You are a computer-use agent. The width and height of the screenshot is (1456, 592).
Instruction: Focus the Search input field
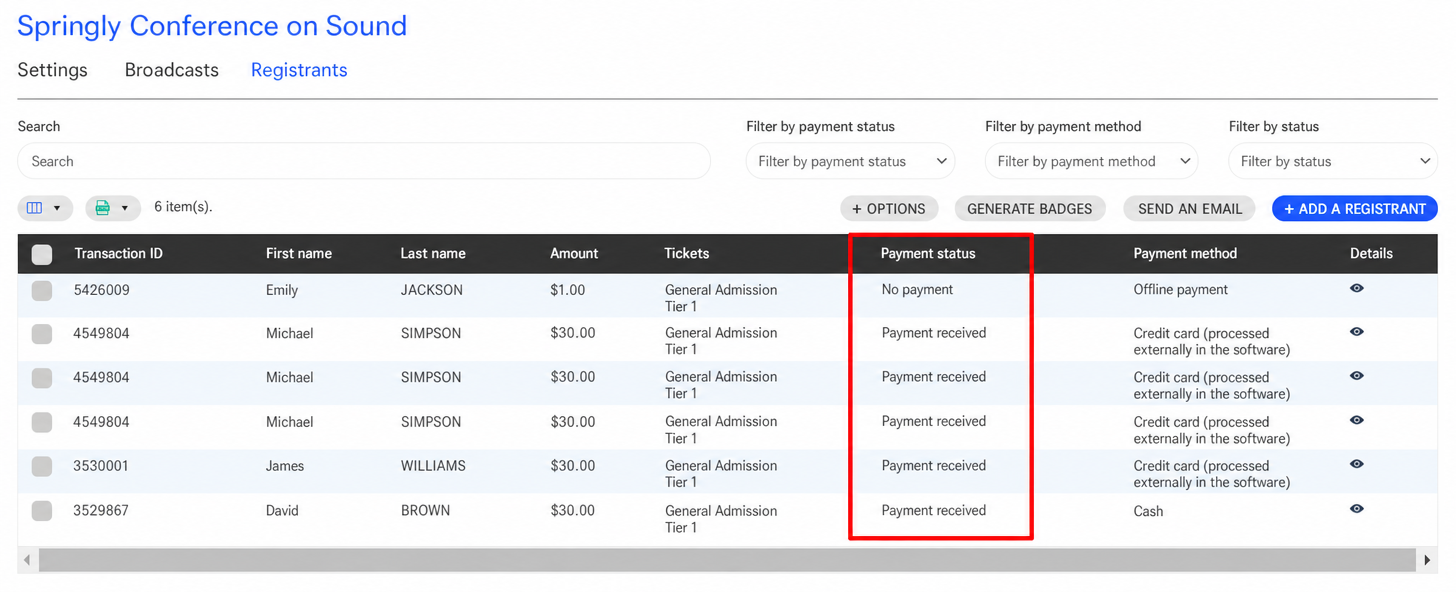pyautogui.click(x=364, y=161)
